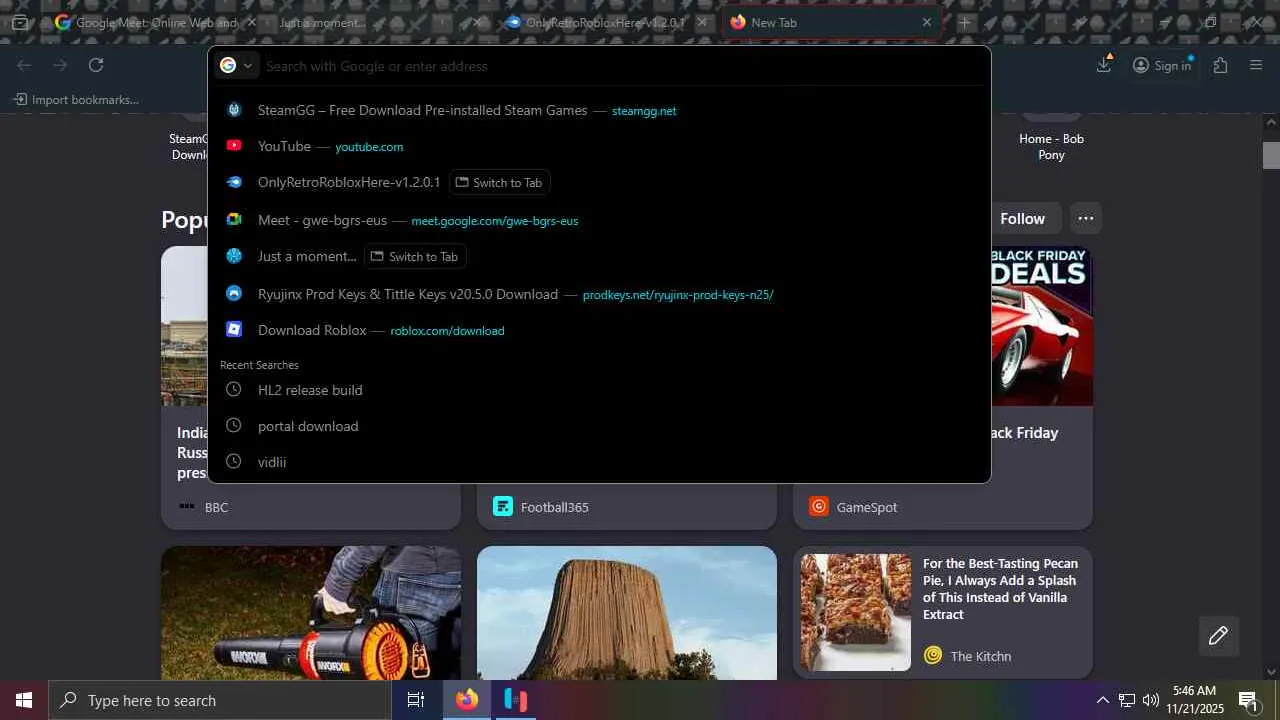The height and width of the screenshot is (720, 1280).
Task: Open the three-dot topic options menu
Action: point(1085,218)
